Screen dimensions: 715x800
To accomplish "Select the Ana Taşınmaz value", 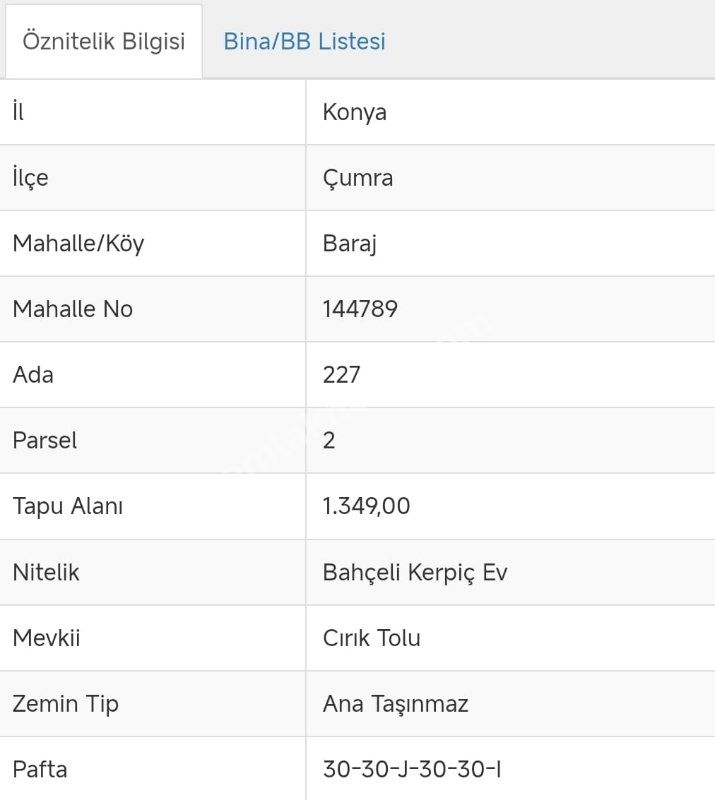I will 395,704.
